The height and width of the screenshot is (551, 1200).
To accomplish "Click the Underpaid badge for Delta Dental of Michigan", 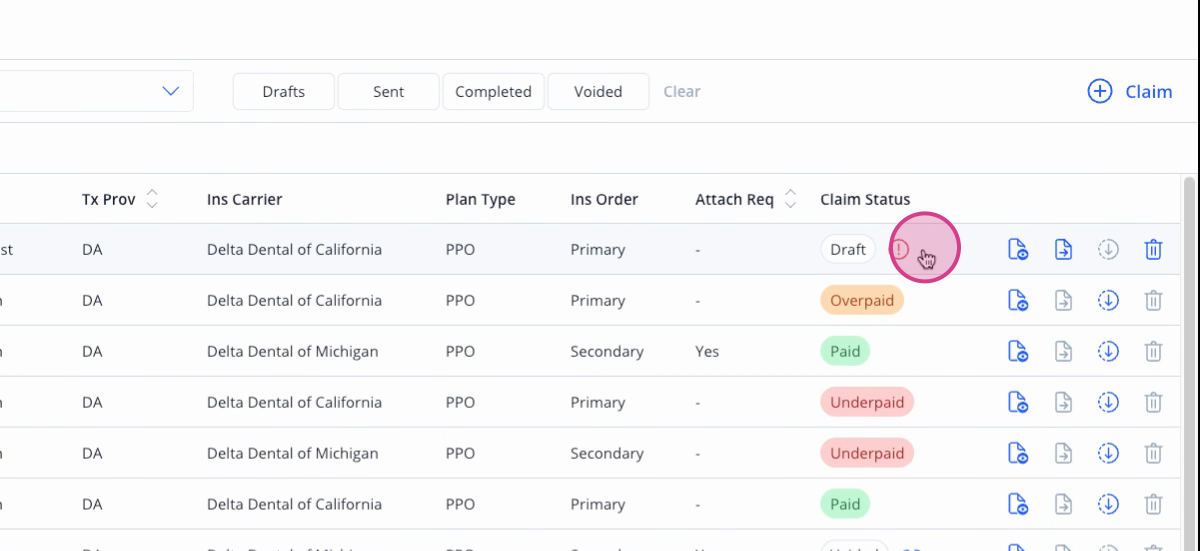I will [867, 453].
